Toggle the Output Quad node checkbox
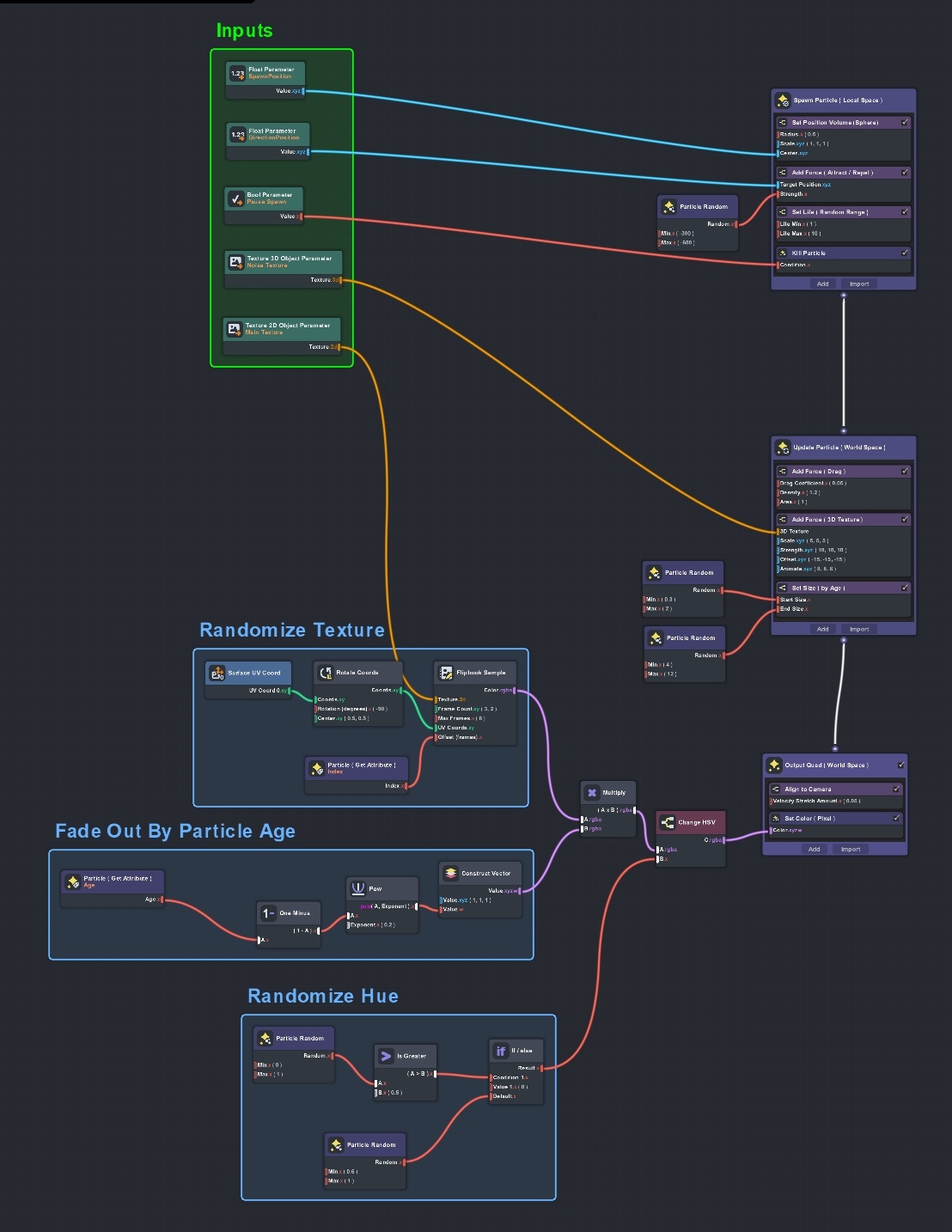This screenshot has height=1232, width=952. (901, 765)
